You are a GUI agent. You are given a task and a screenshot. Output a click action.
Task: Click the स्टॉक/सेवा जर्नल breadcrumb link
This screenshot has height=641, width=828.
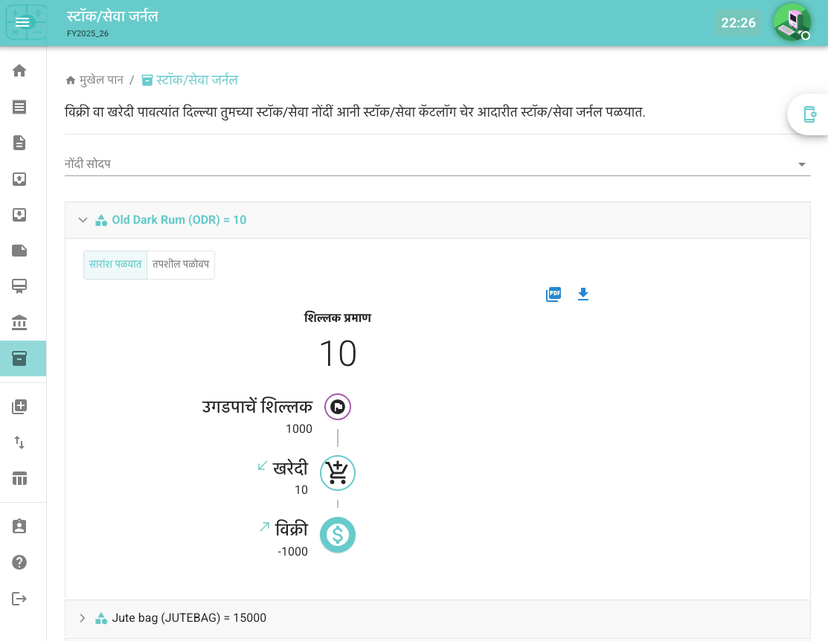point(196,80)
